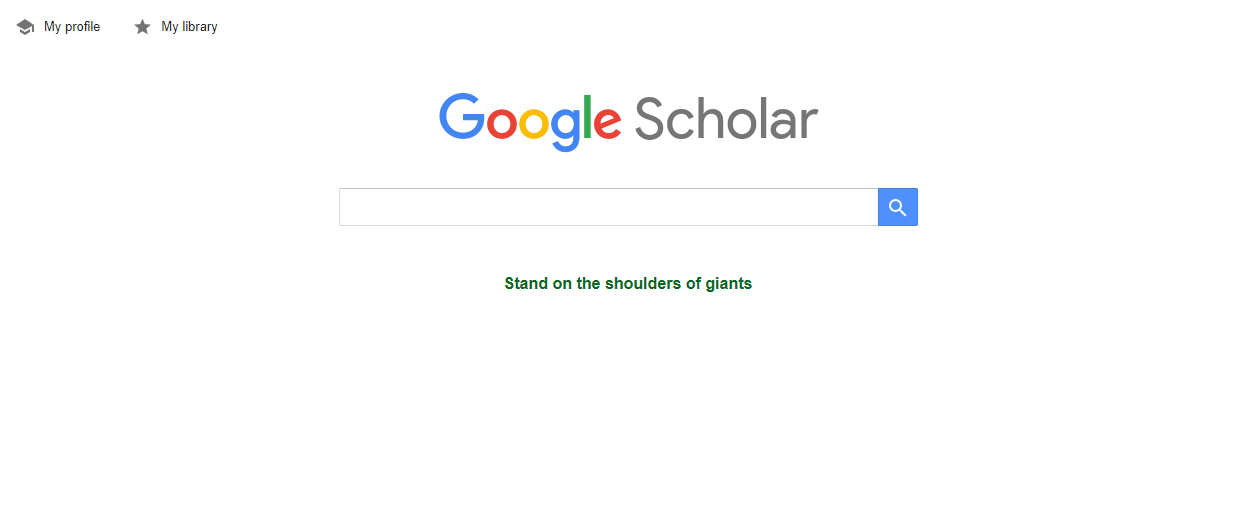Image resolution: width=1251 pixels, height=510 pixels.
Task: Click the word library in the top navigation
Action: coord(199,27)
